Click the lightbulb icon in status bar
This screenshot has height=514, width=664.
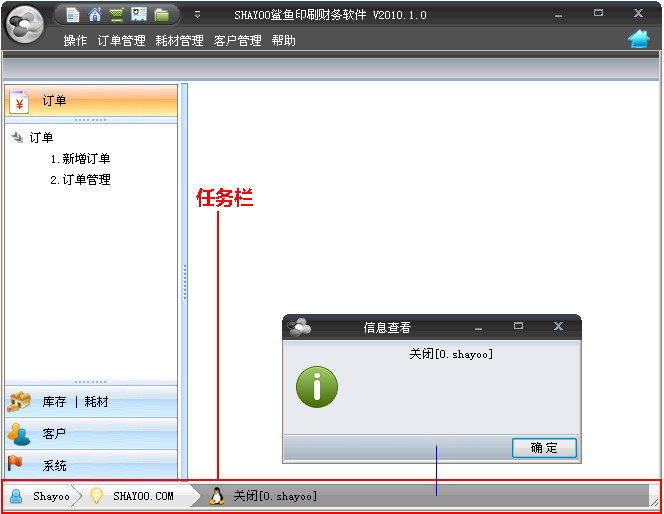(x=96, y=495)
